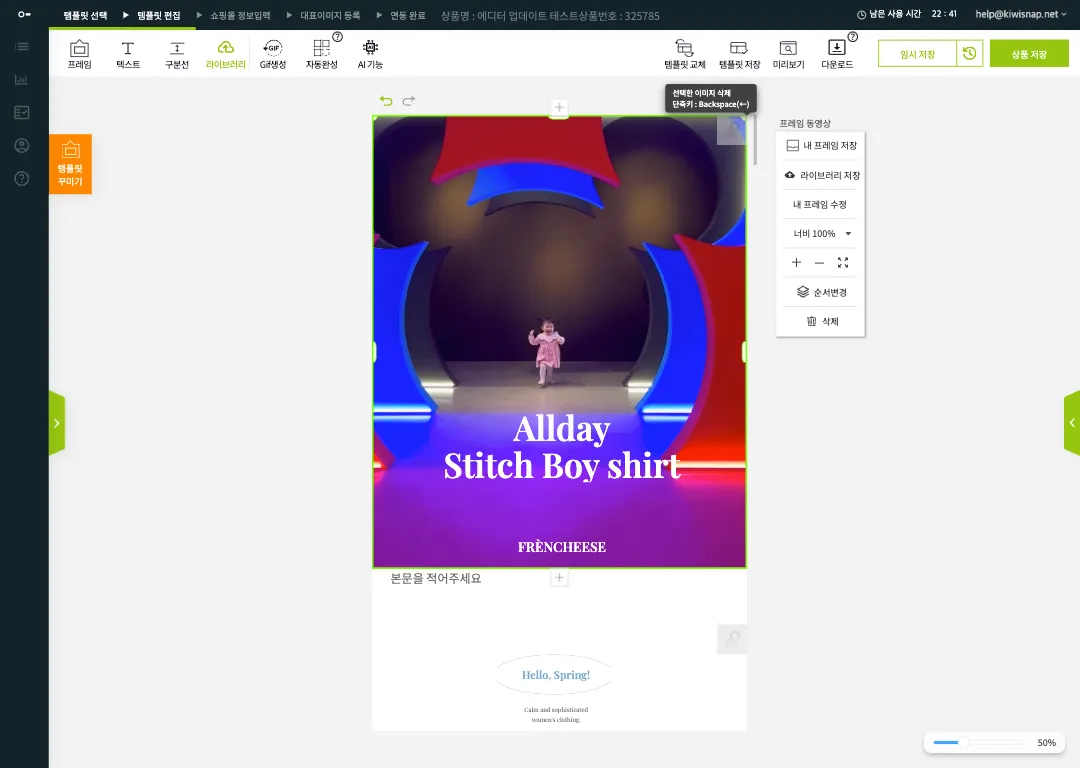Open the checklist icon in left sidebar
This screenshot has width=1080, height=768.
tap(22, 112)
